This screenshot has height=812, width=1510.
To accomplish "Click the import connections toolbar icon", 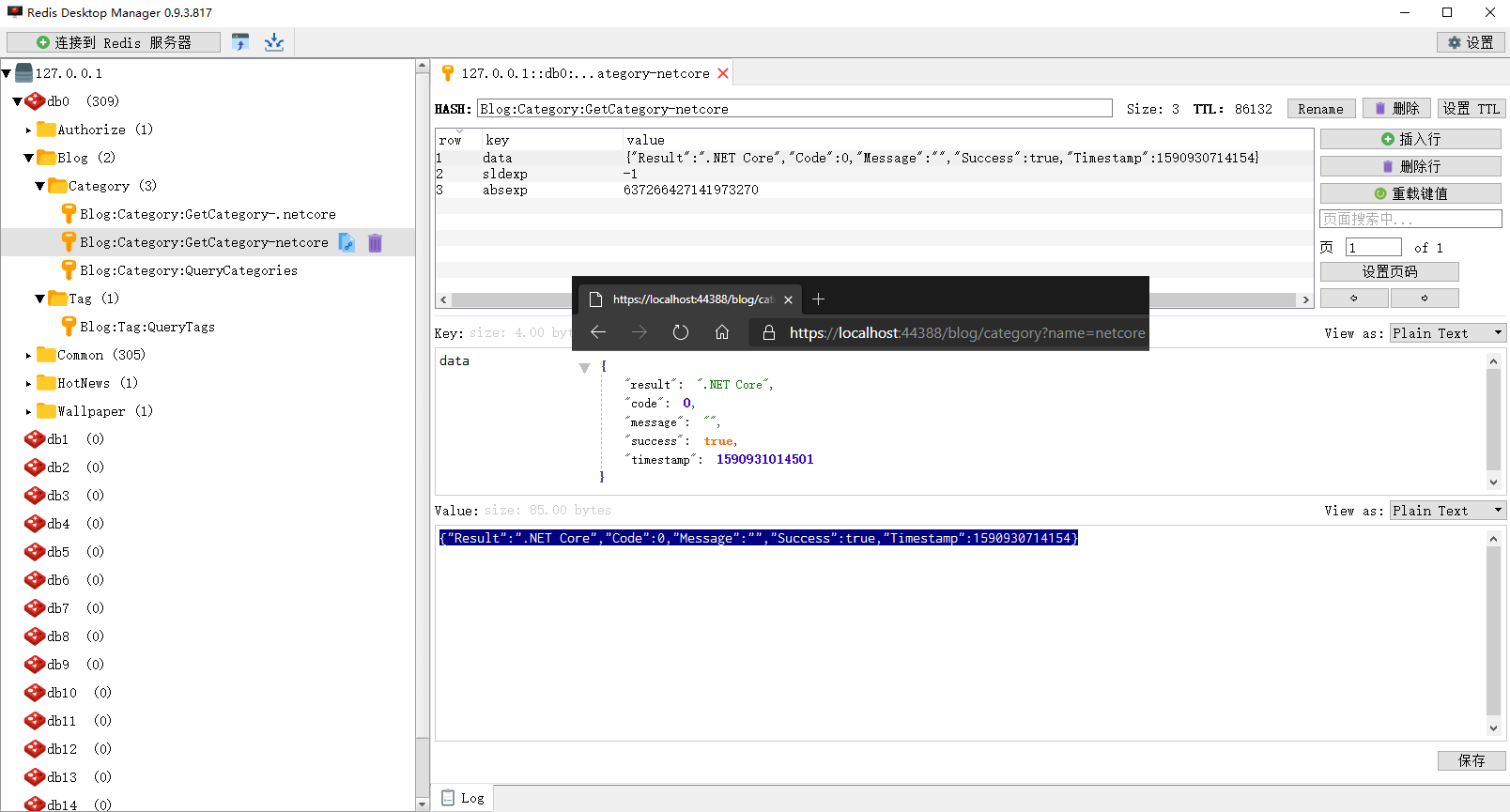I will coord(240,42).
